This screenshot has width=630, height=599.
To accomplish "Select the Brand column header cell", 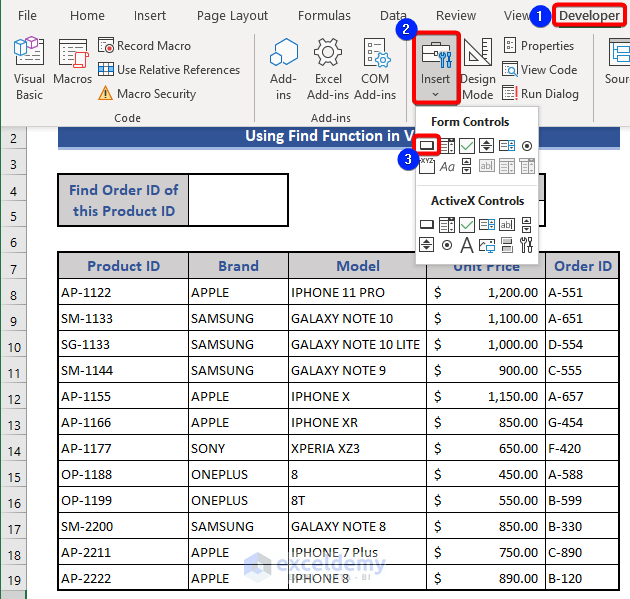I will [x=238, y=266].
